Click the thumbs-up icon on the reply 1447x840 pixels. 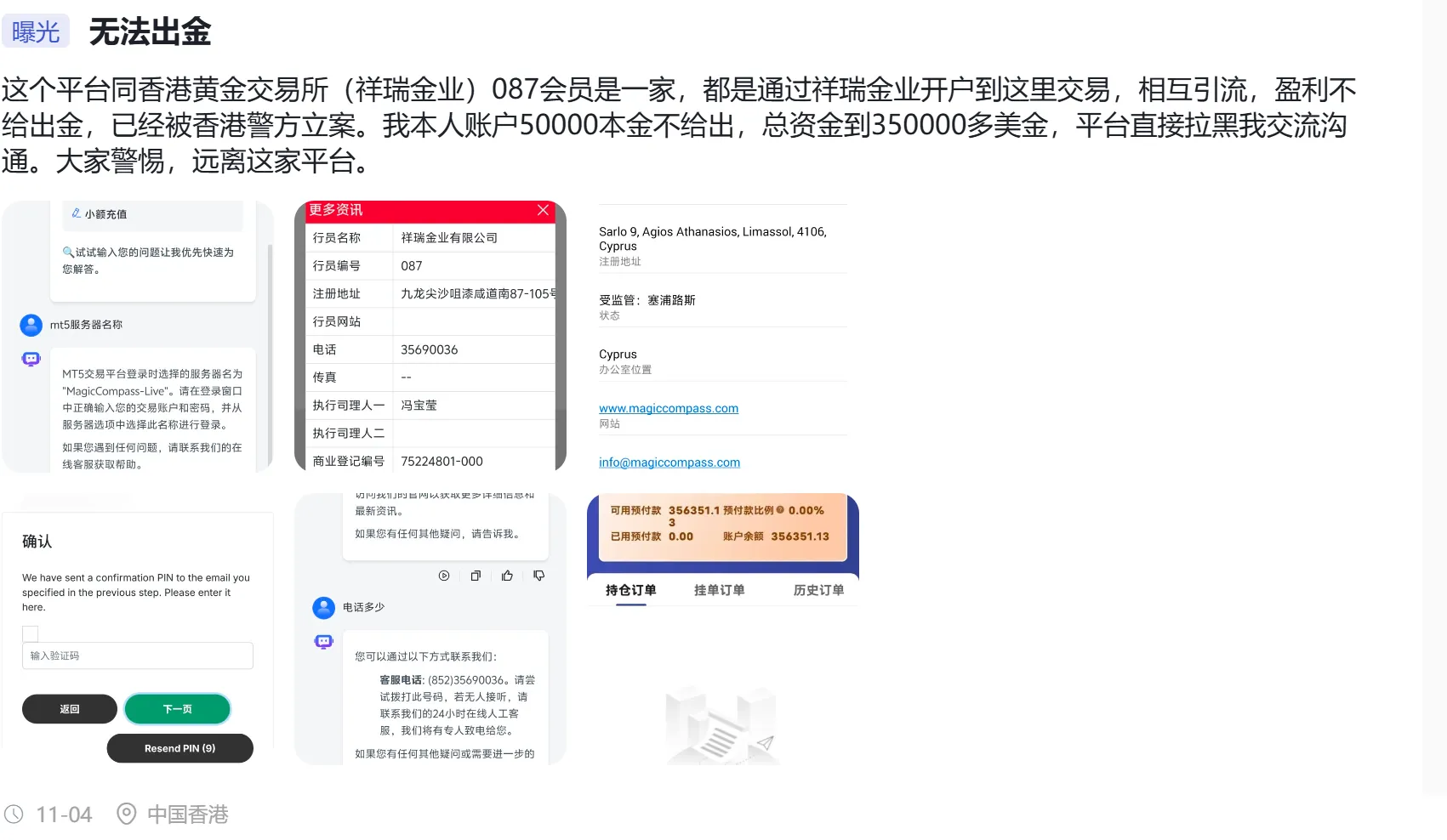[507, 576]
